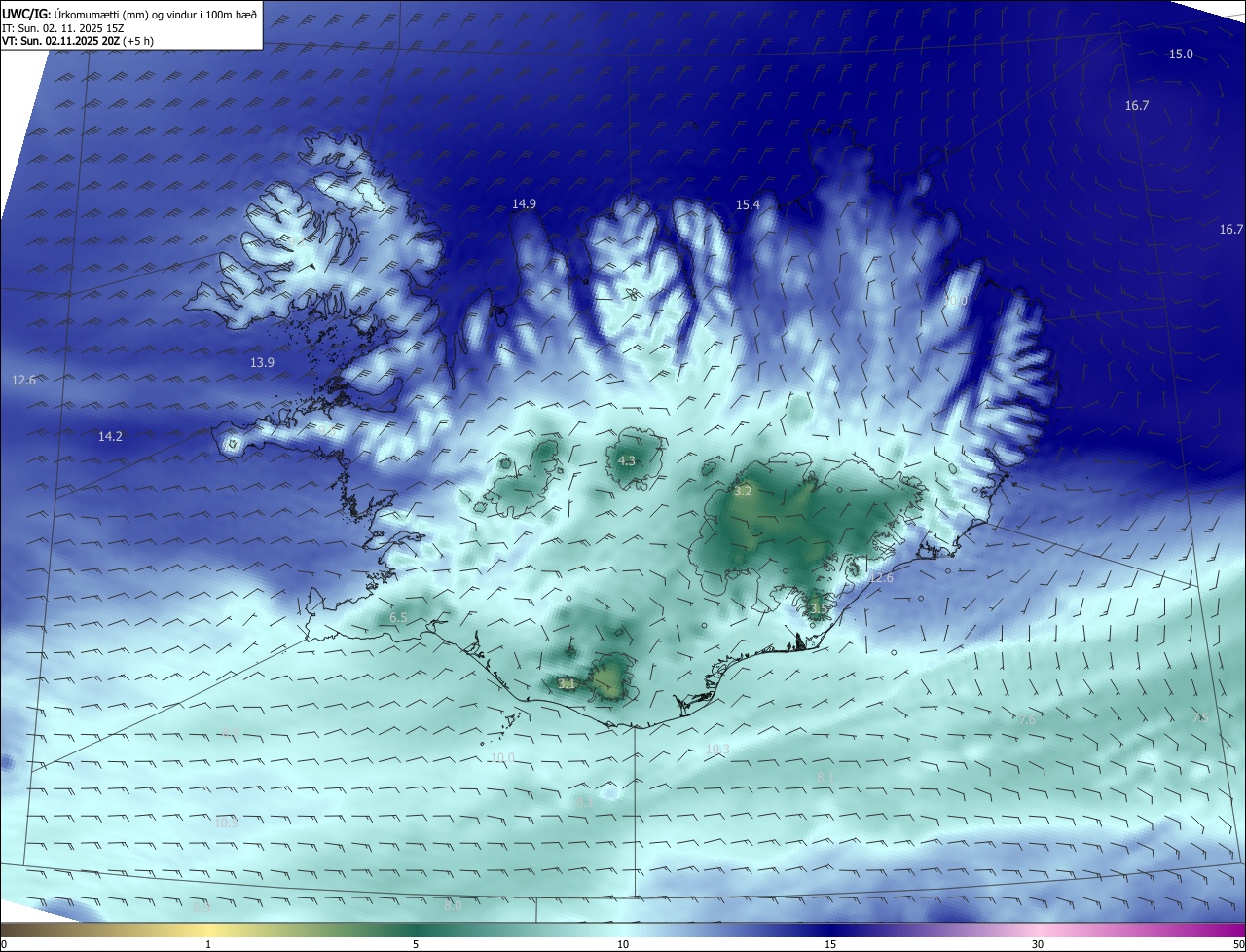1246x952 pixels.
Task: Click the colour scale tick labelled 0
Action: pyautogui.click(x=4, y=944)
